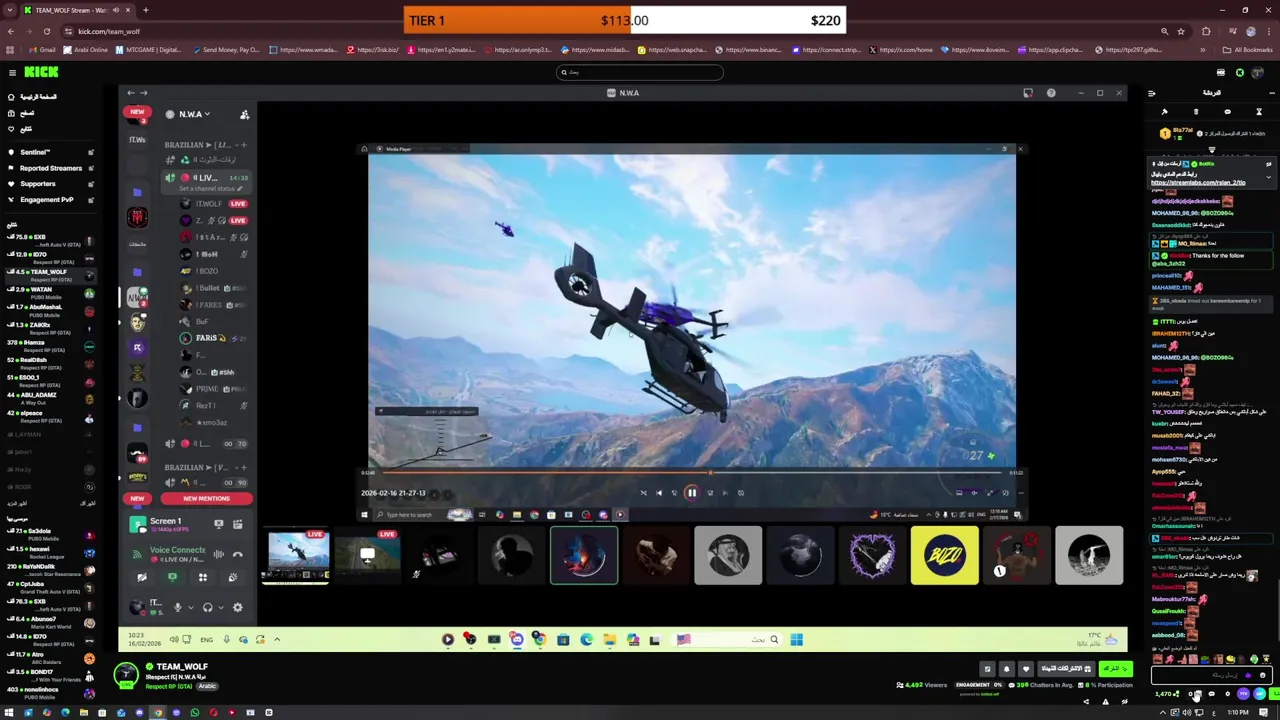Select user IT.WOLF in the voice channel
Image resolution: width=1280 pixels, height=720 pixels.
208,204
